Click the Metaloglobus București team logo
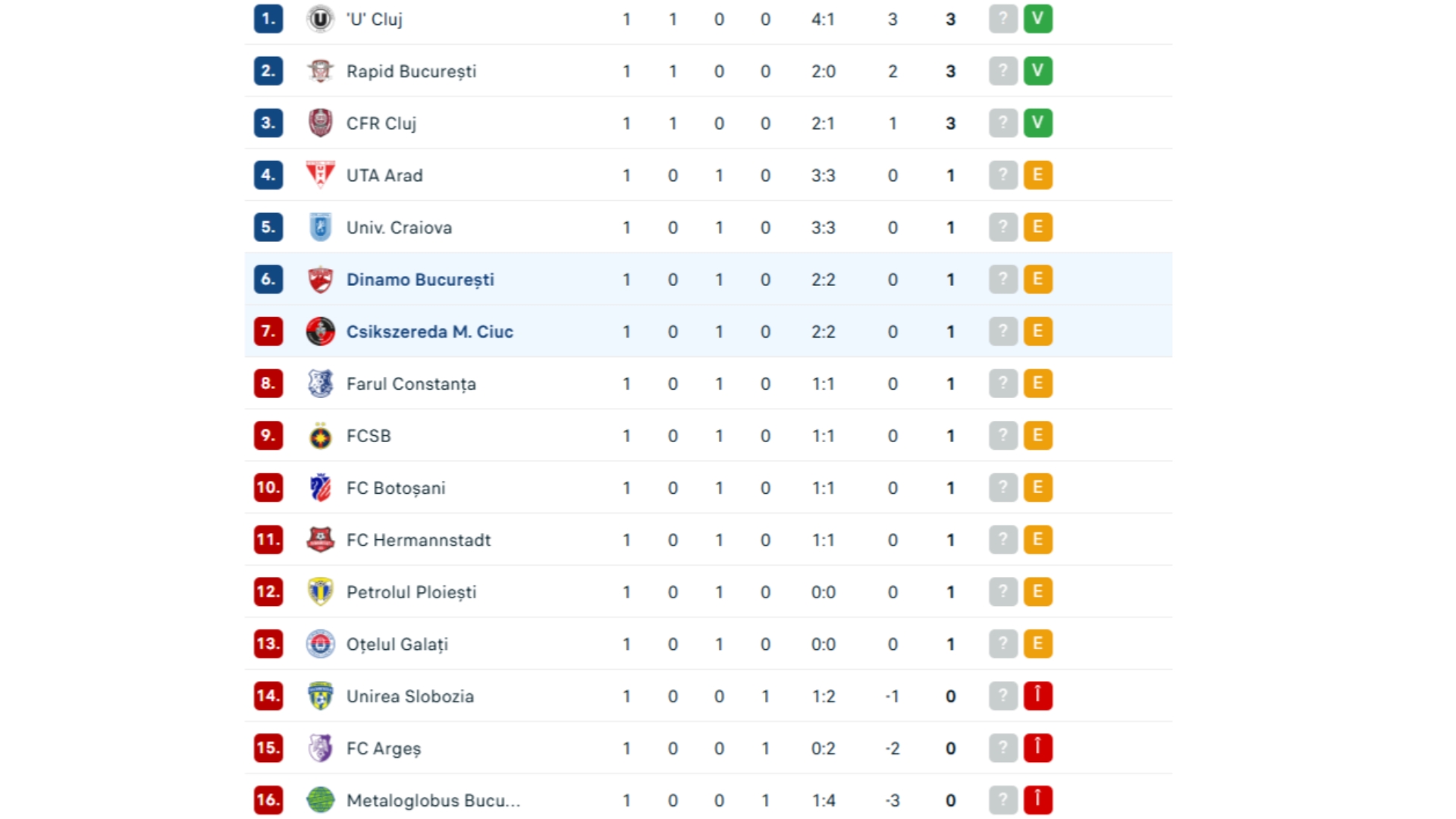Viewport: 1456px width, 819px height. pyautogui.click(x=320, y=800)
